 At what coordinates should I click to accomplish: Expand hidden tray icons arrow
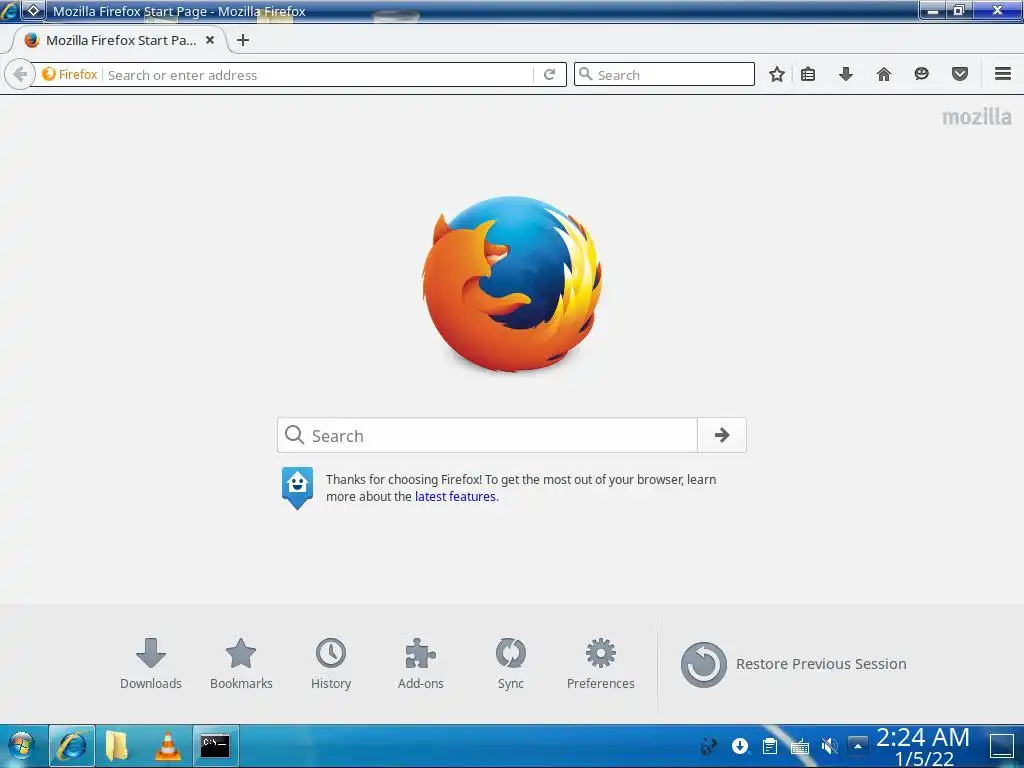tap(857, 745)
